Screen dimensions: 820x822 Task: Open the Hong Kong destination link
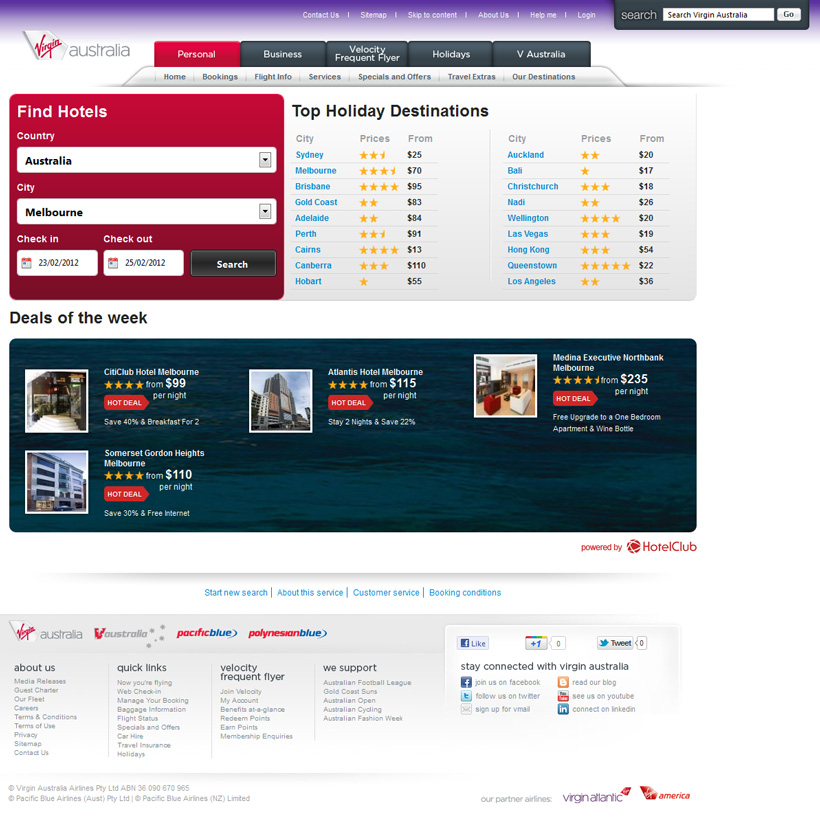(528, 250)
